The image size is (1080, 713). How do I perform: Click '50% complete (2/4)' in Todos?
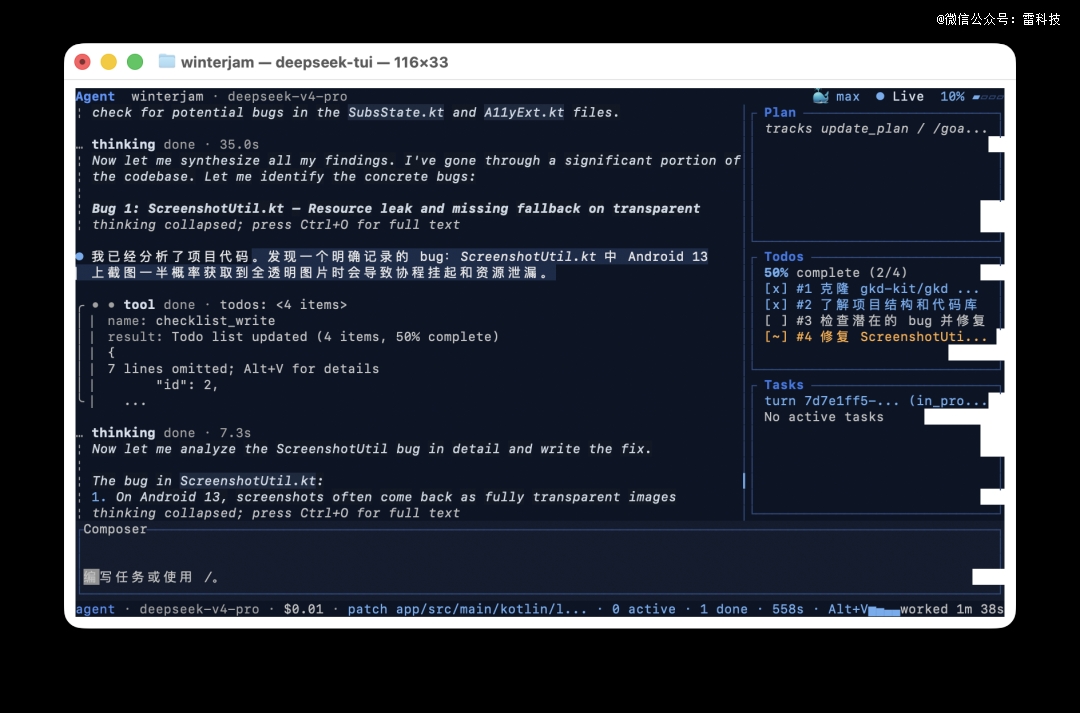pyautogui.click(x=835, y=272)
